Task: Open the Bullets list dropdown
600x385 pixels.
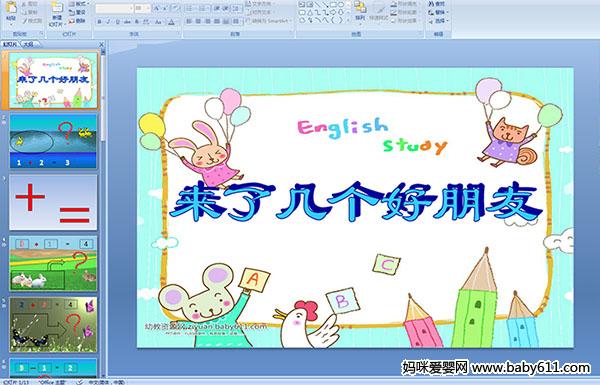Action: (x=190, y=8)
